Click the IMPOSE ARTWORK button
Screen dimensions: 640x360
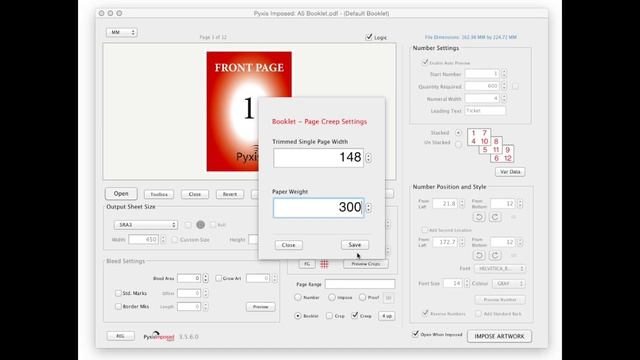[499, 336]
